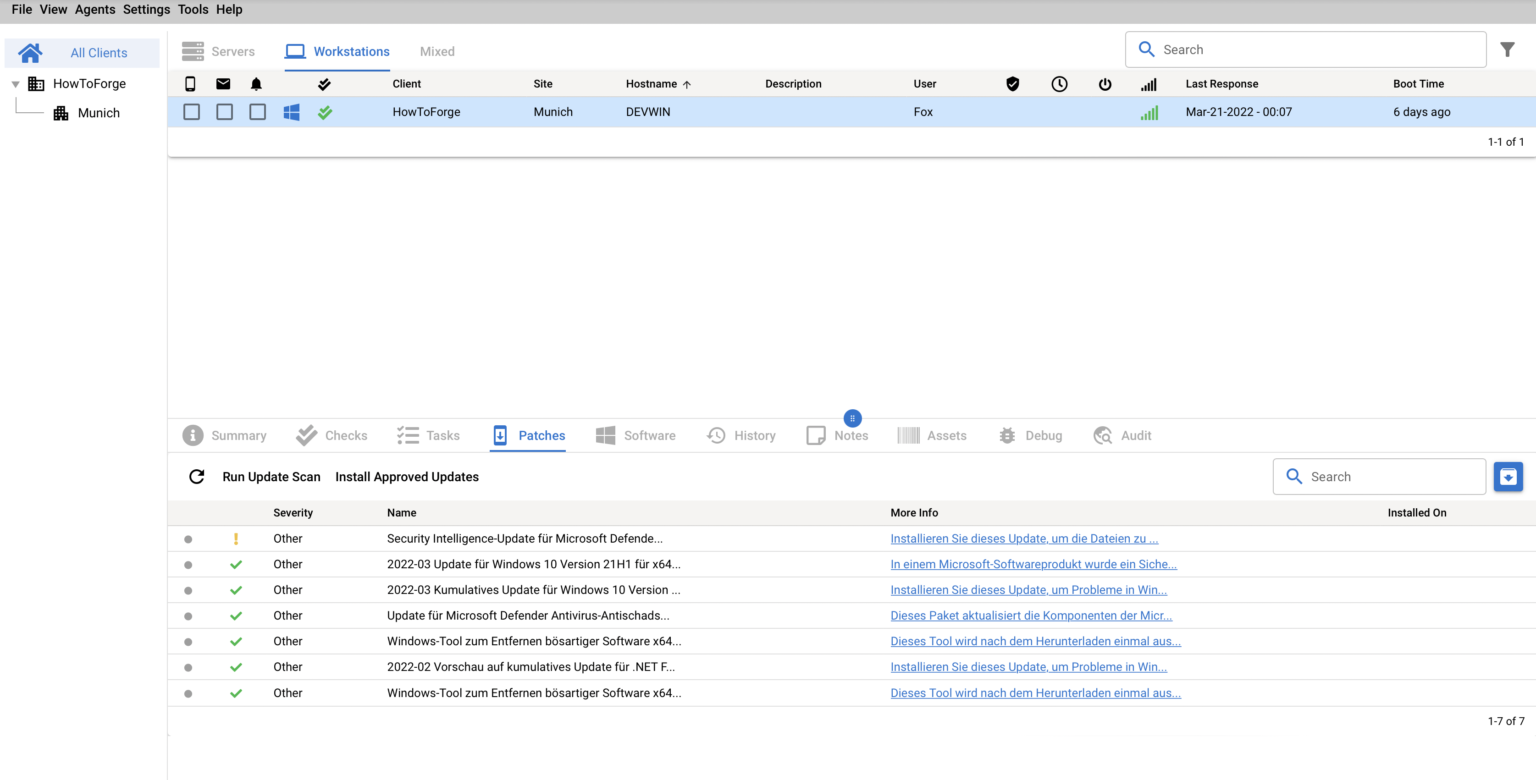This screenshot has height=780, width=1536.
Task: Toggle the SMS alert checkbox for DEVWIN
Action: (191, 112)
